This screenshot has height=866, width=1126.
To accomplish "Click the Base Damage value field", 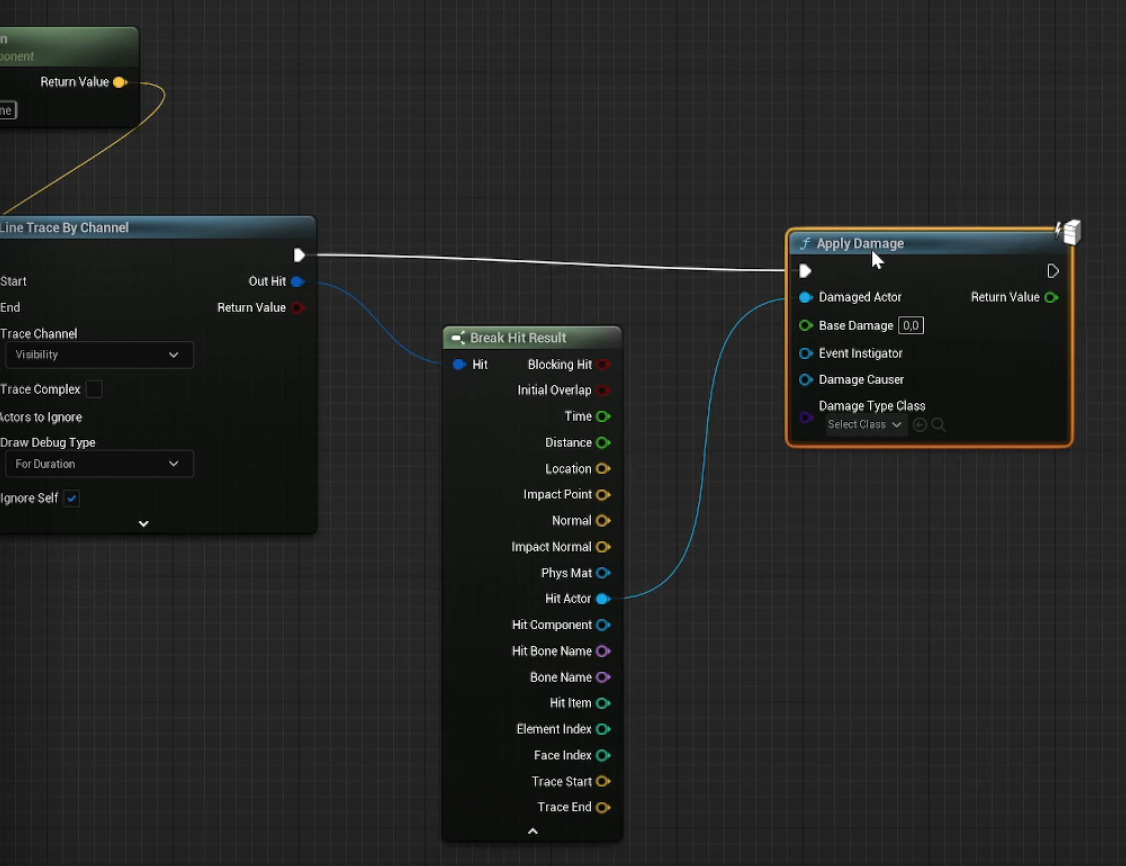I will [910, 326].
